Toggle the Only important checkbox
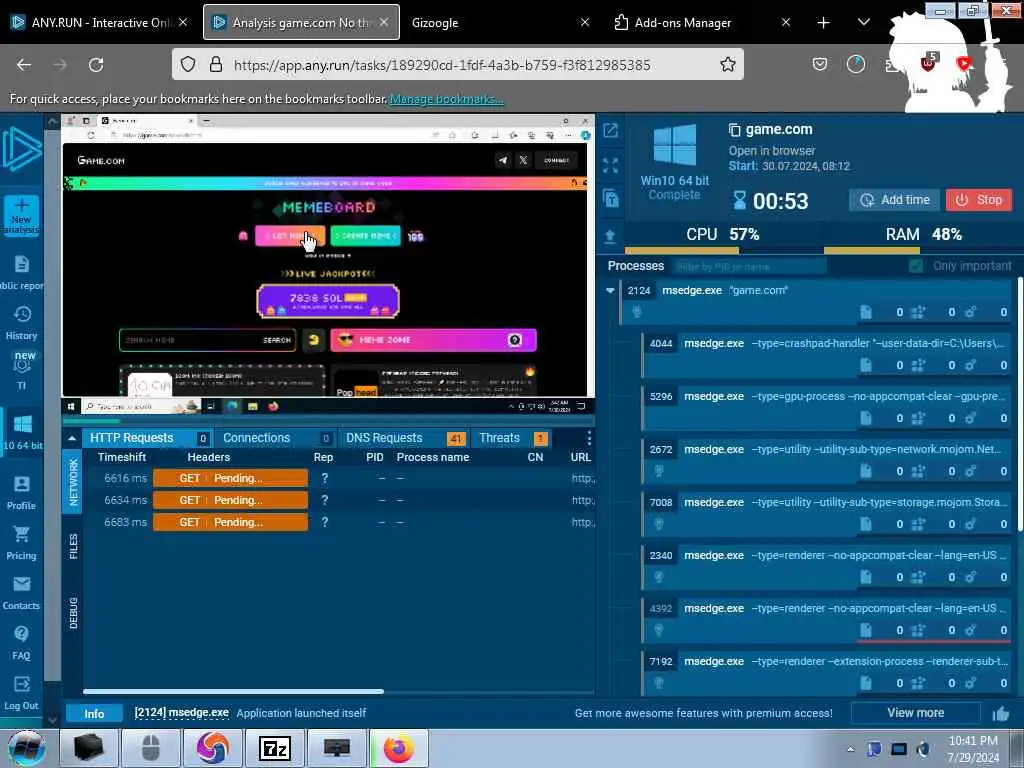The width and height of the screenshot is (1024, 768). click(x=916, y=266)
